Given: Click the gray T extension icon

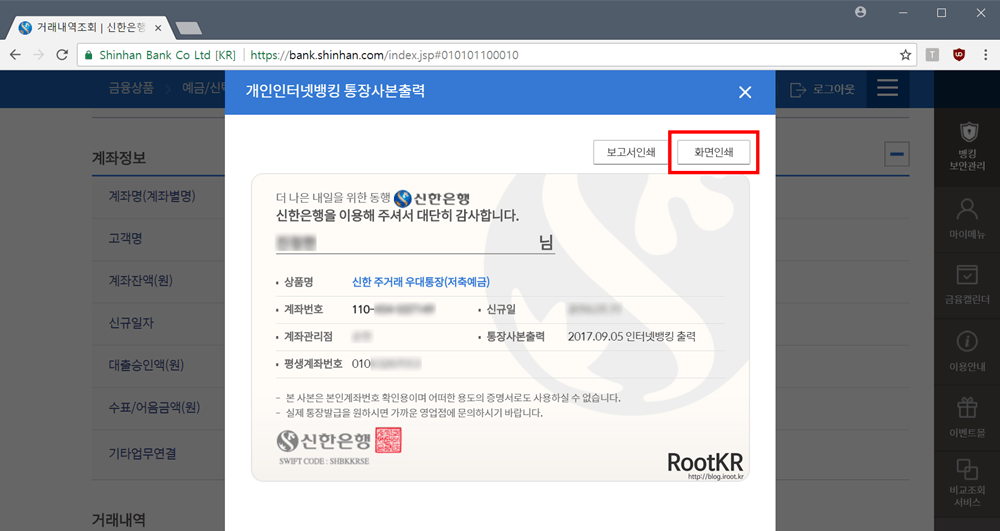Looking at the screenshot, I should (x=932, y=55).
